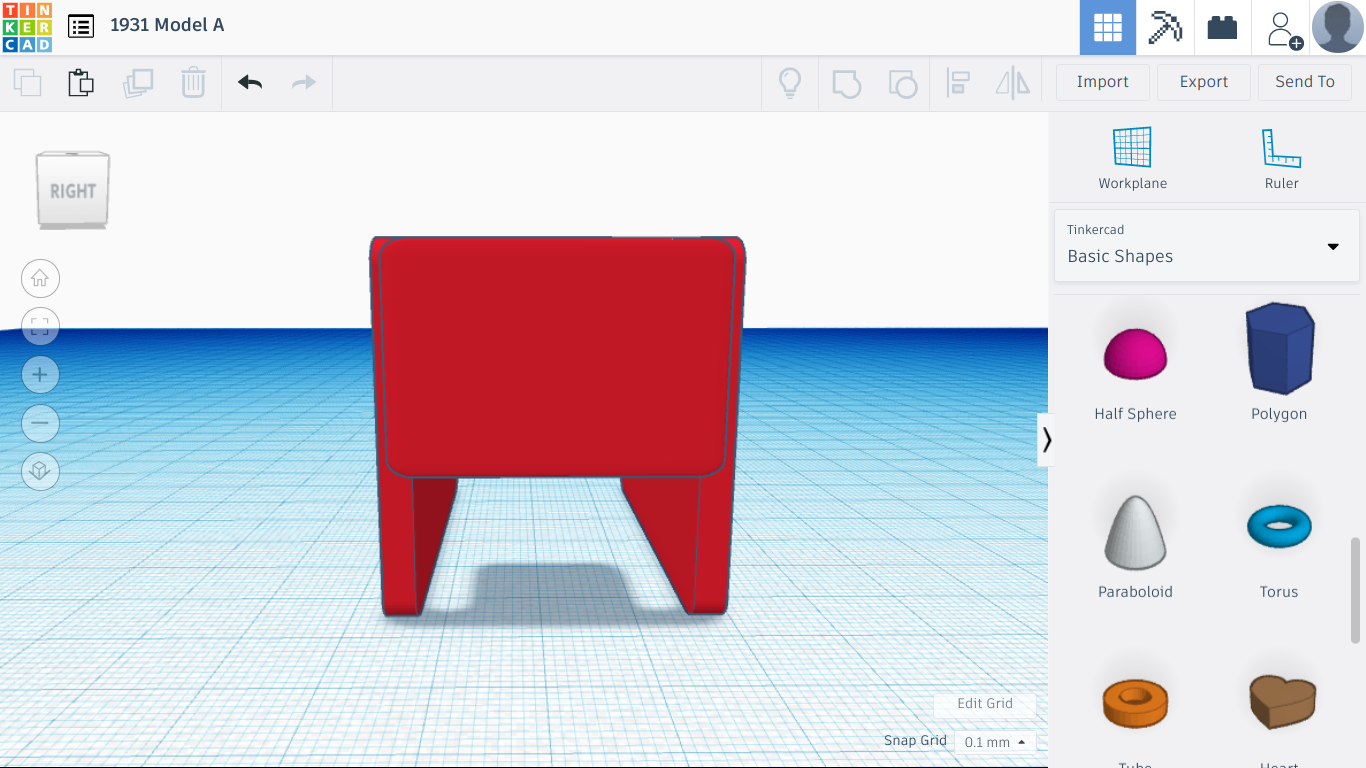Click the Edit Grid button
Screen dimensions: 1366x768
click(984, 703)
